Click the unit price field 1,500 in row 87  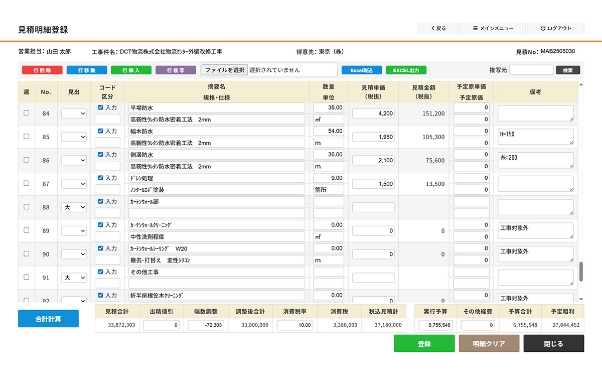[373, 184]
